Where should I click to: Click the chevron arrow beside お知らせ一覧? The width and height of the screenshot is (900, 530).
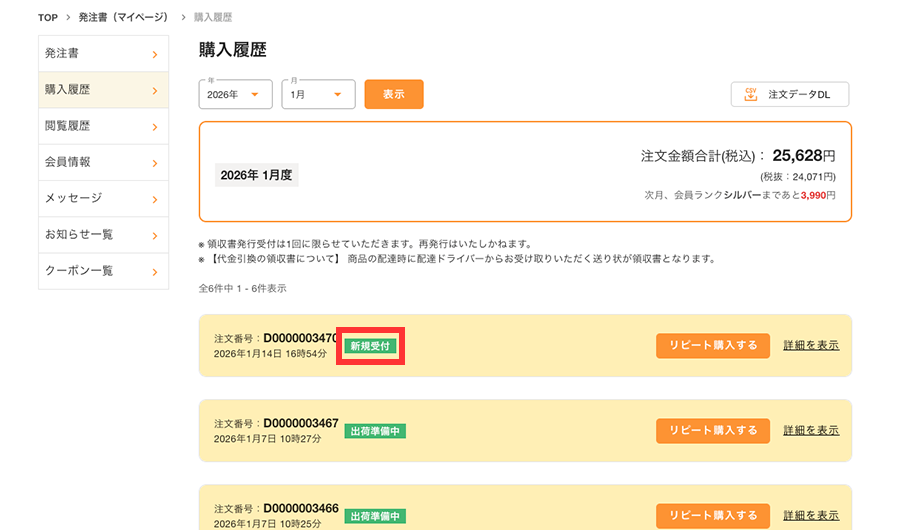point(154,236)
